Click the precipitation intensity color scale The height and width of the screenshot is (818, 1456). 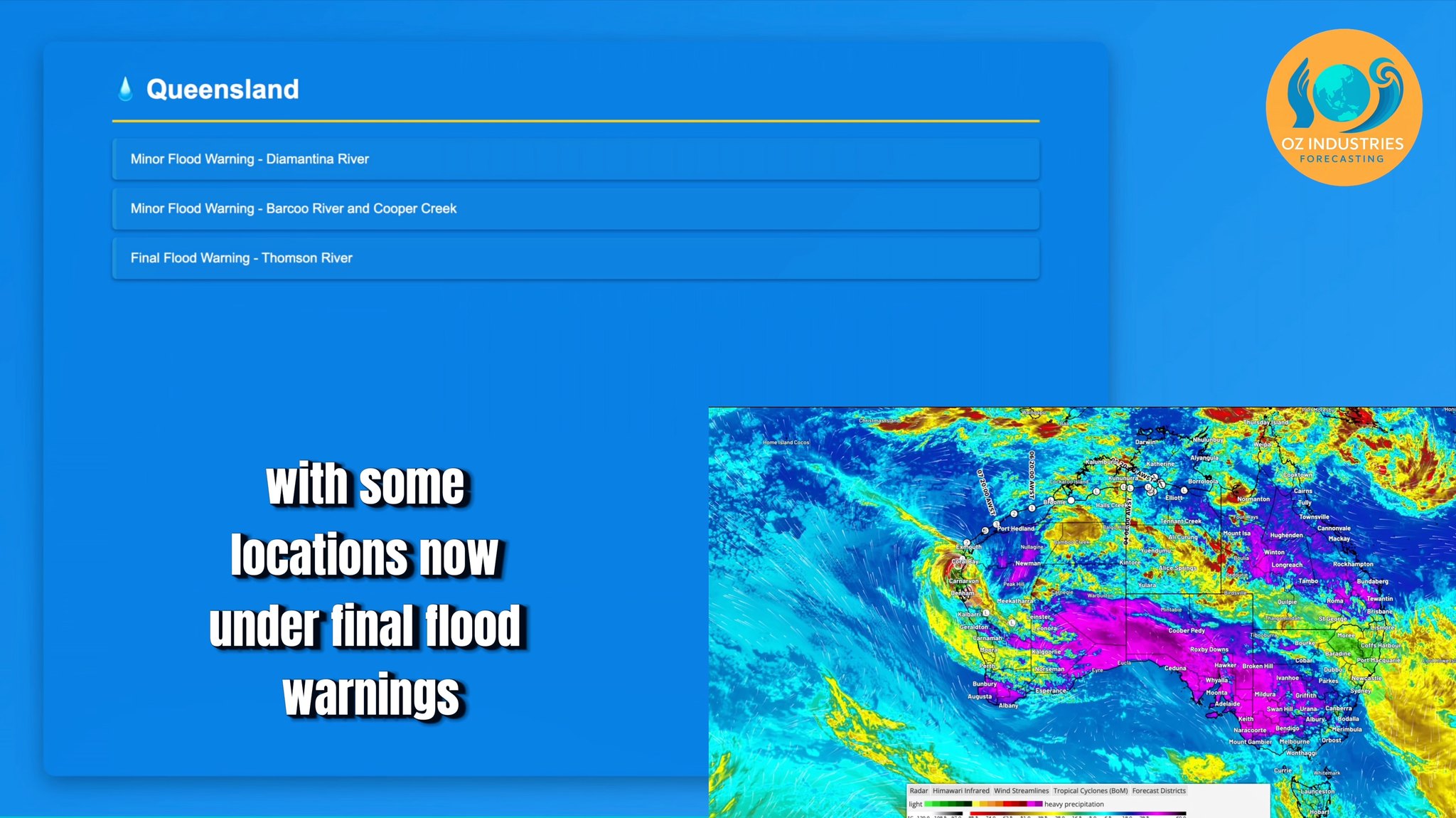coord(983,804)
